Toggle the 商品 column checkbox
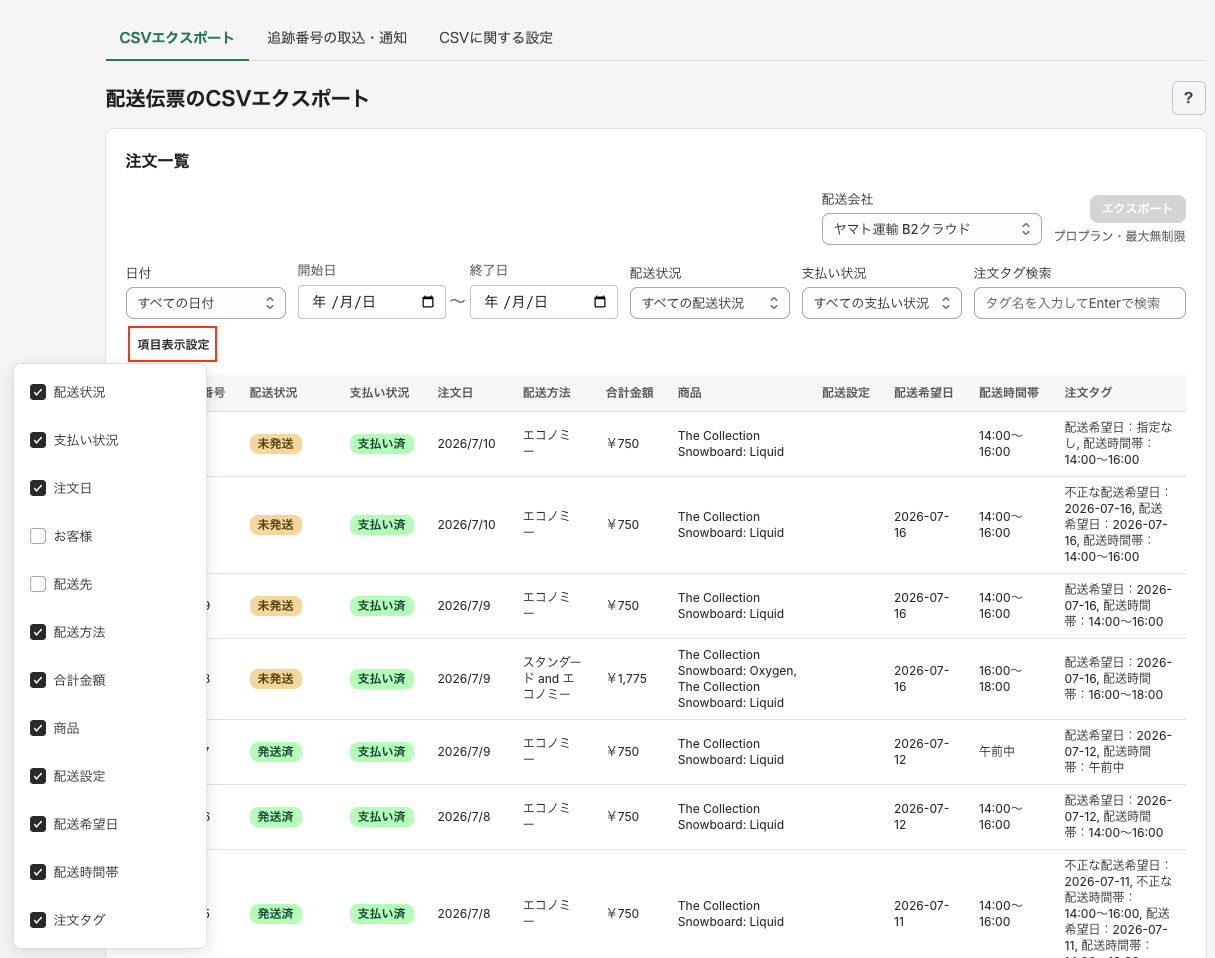 pos(38,728)
